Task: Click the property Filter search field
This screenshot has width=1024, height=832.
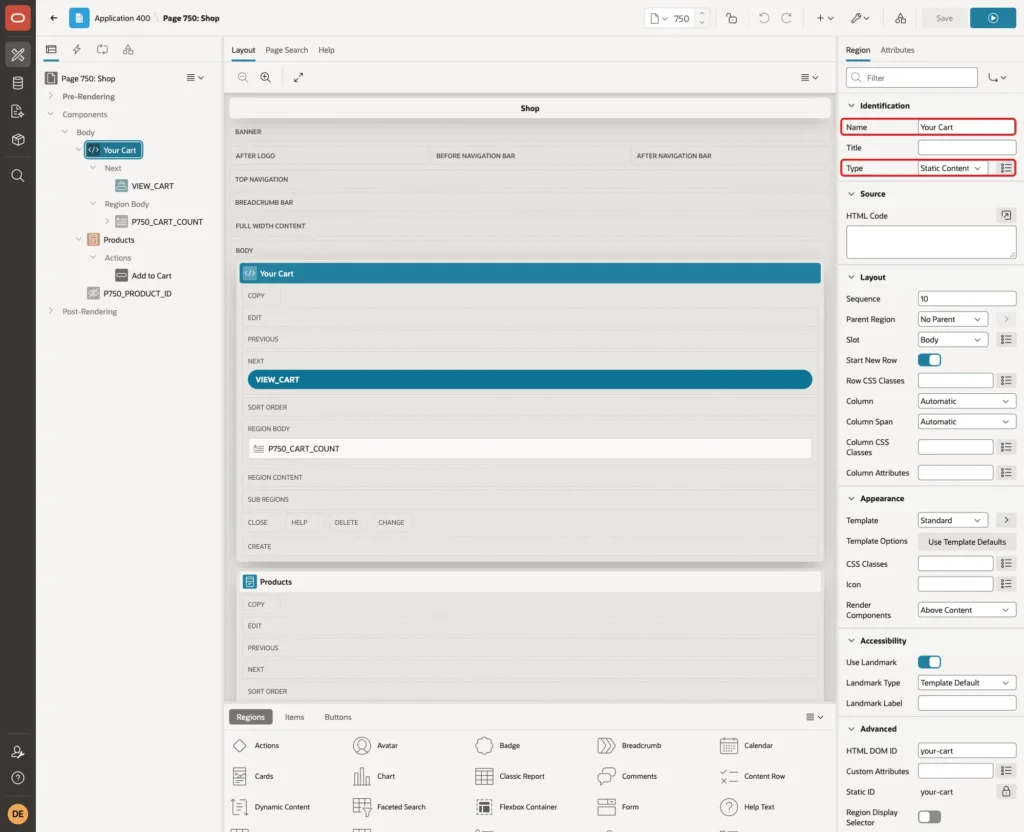Action: click(x=912, y=78)
